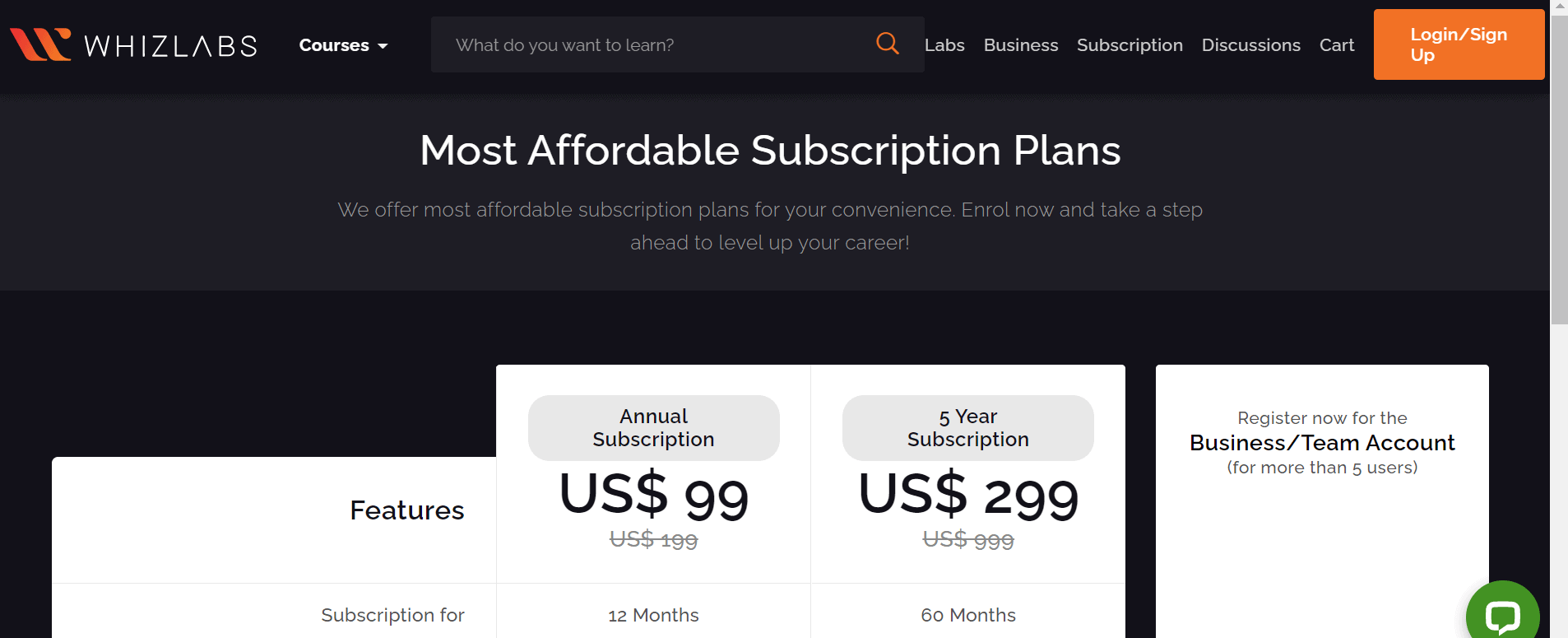Click the Business/Team Account heading
This screenshot has width=1568, height=638.
coord(1322,443)
